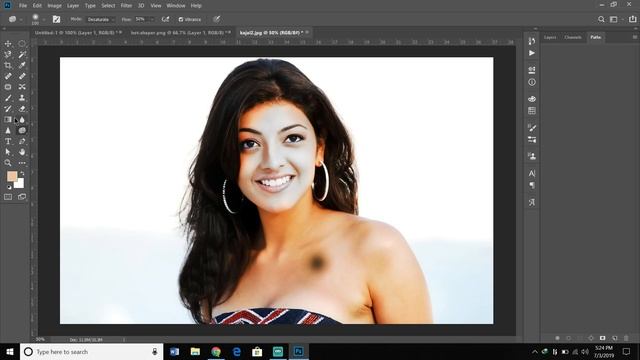Select the Brush tool
Image resolution: width=640 pixels, height=360 pixels.
click(x=8, y=98)
